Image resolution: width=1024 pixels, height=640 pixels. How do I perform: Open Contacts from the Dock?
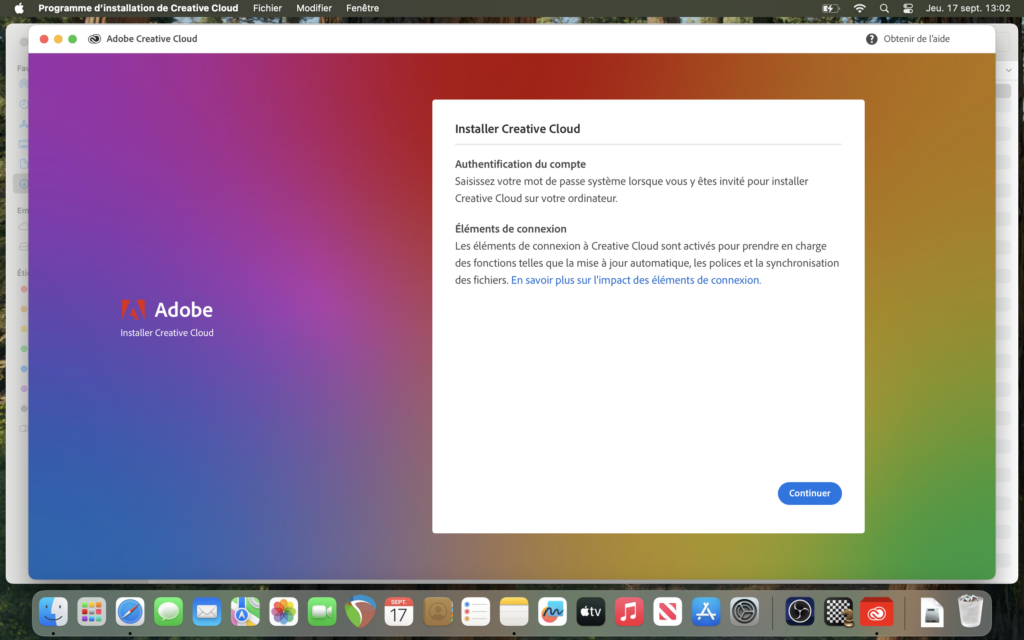coord(438,612)
